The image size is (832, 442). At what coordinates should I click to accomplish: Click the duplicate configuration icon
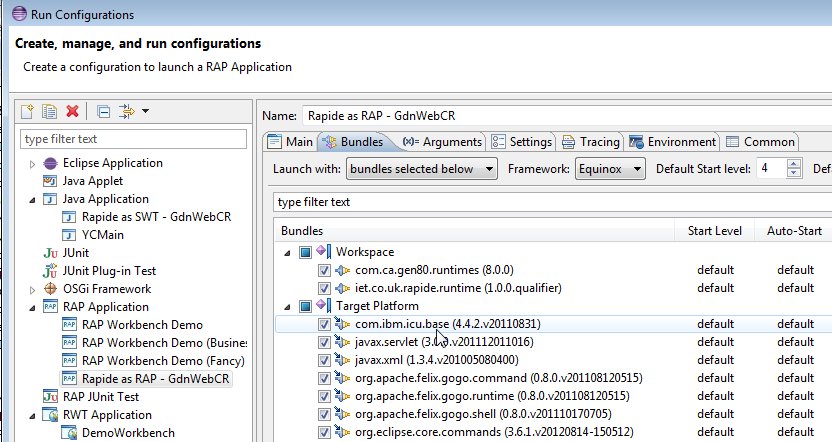(50, 111)
